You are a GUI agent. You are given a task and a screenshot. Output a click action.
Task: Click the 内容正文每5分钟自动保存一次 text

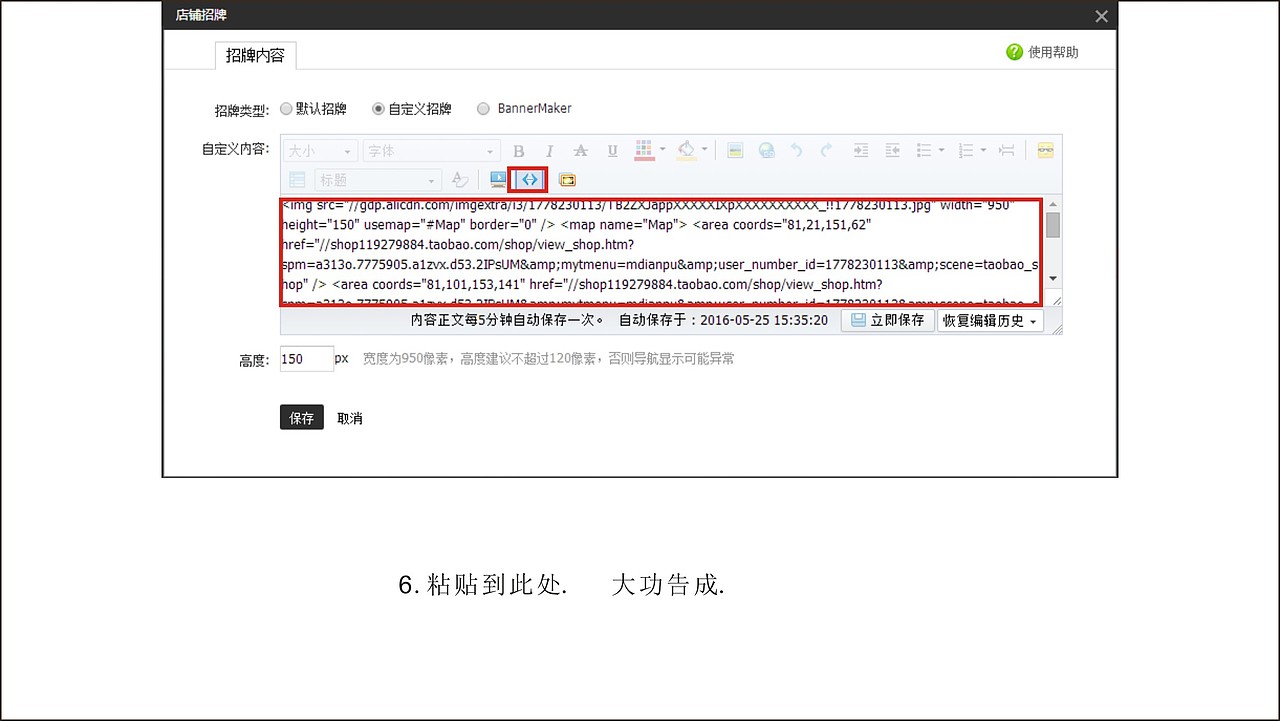508,321
